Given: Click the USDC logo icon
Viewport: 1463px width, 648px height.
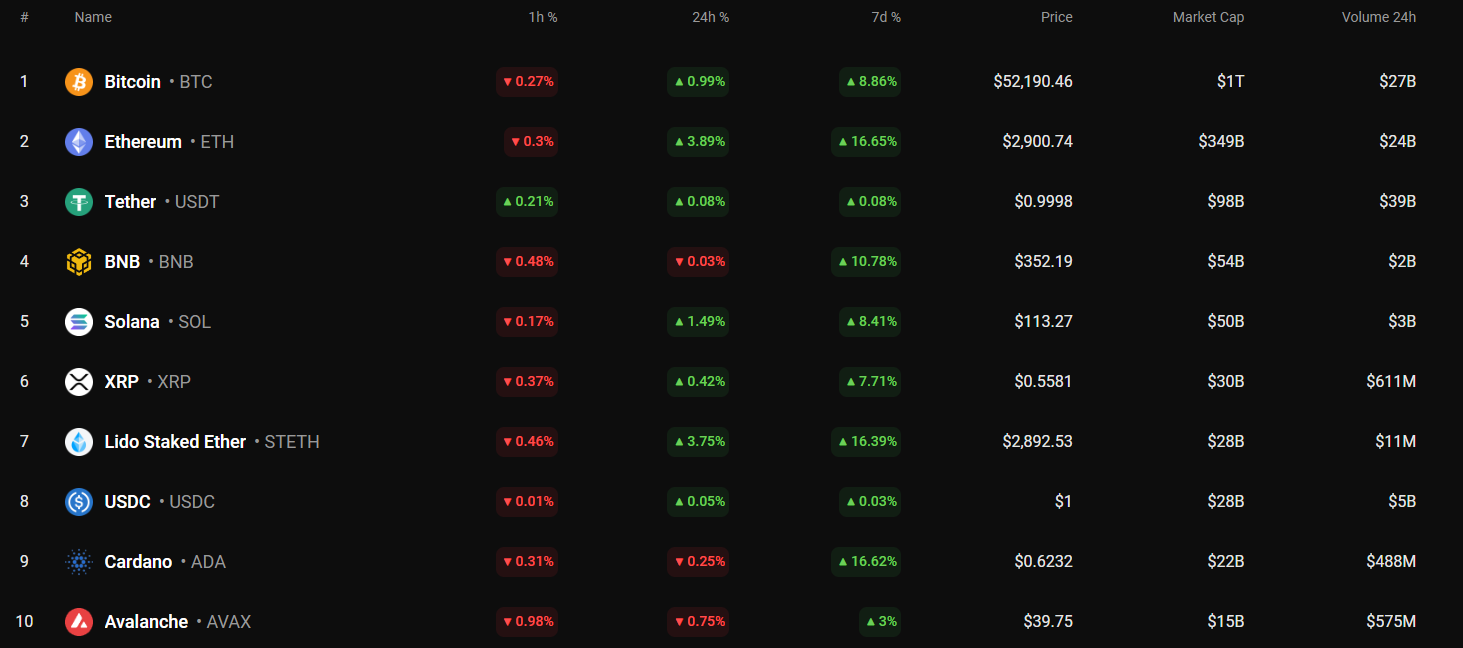Looking at the screenshot, I should coord(79,502).
